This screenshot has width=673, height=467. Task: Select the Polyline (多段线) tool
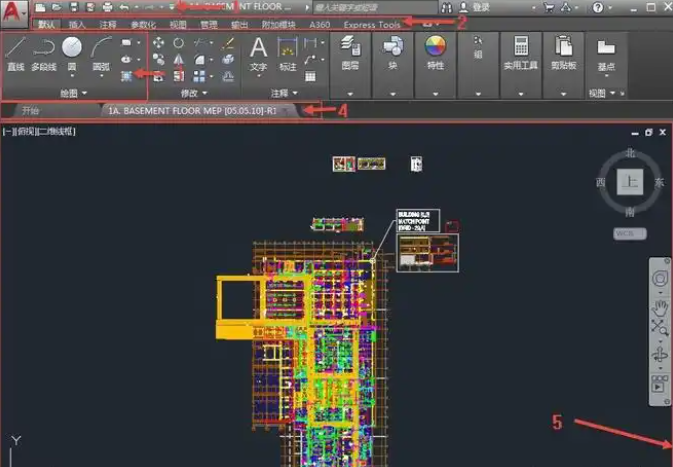43,50
